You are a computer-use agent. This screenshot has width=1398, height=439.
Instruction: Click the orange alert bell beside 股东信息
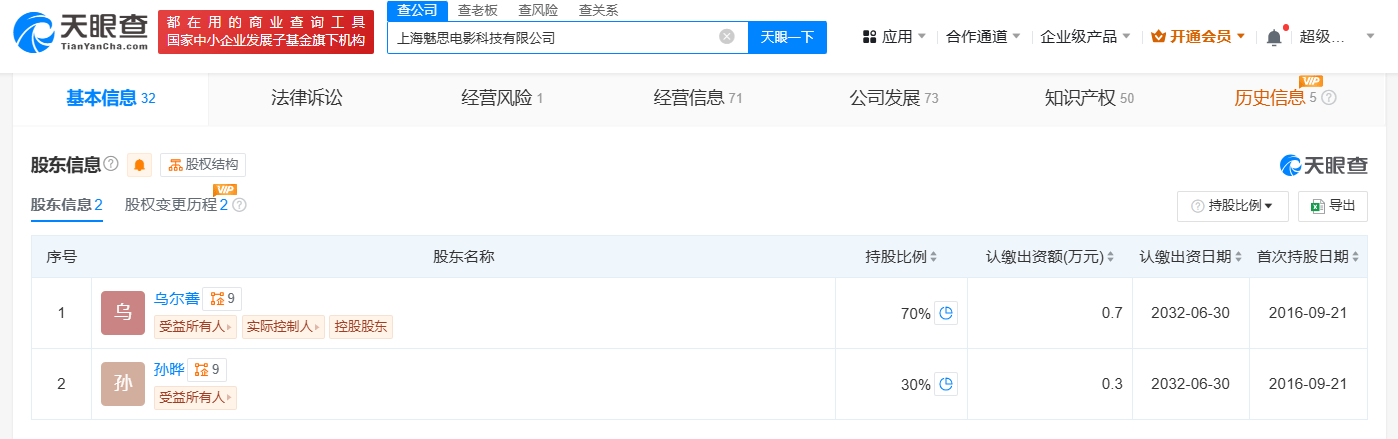139,165
